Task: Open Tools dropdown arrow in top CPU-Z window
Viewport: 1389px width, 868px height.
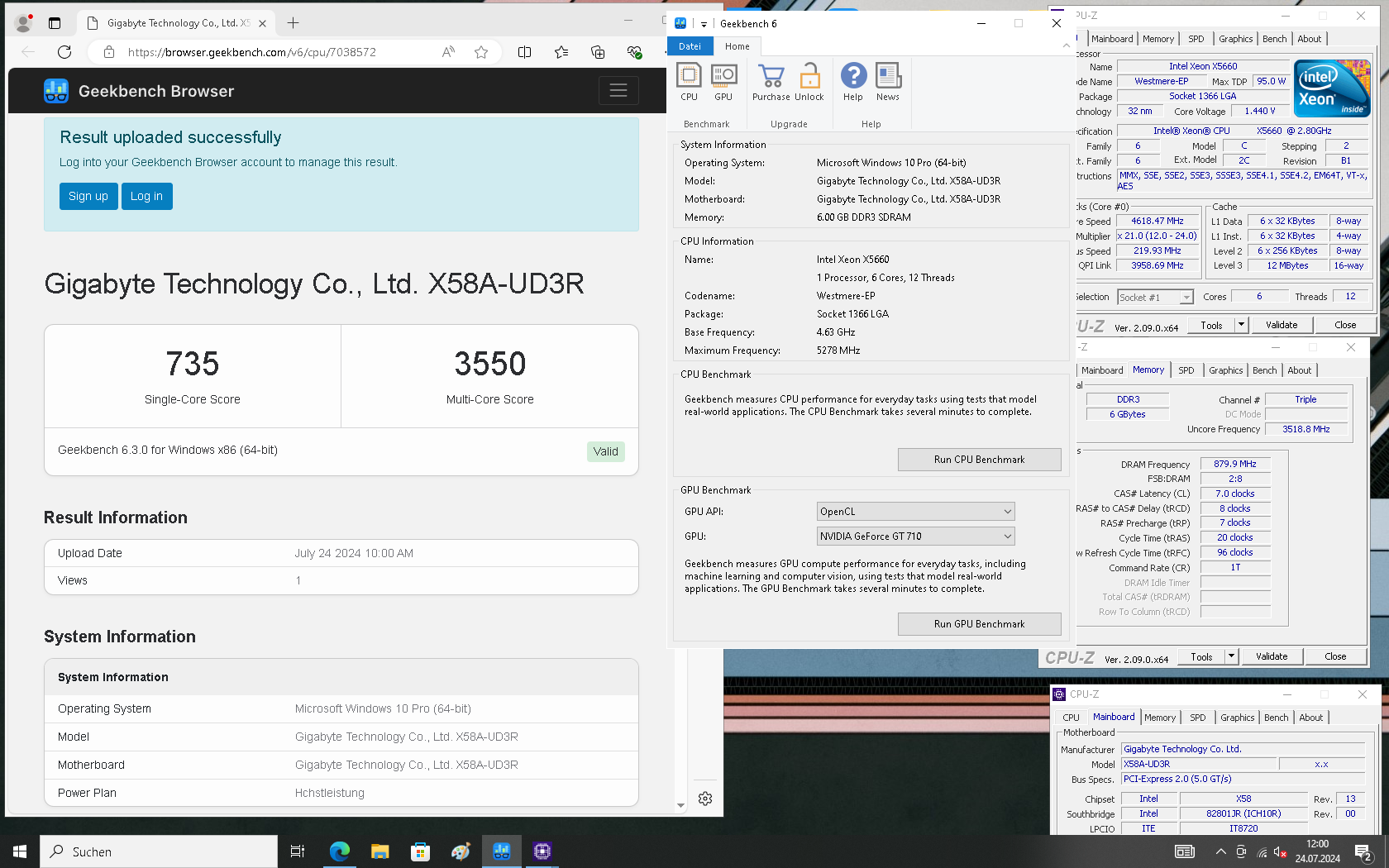Action: (1241, 325)
